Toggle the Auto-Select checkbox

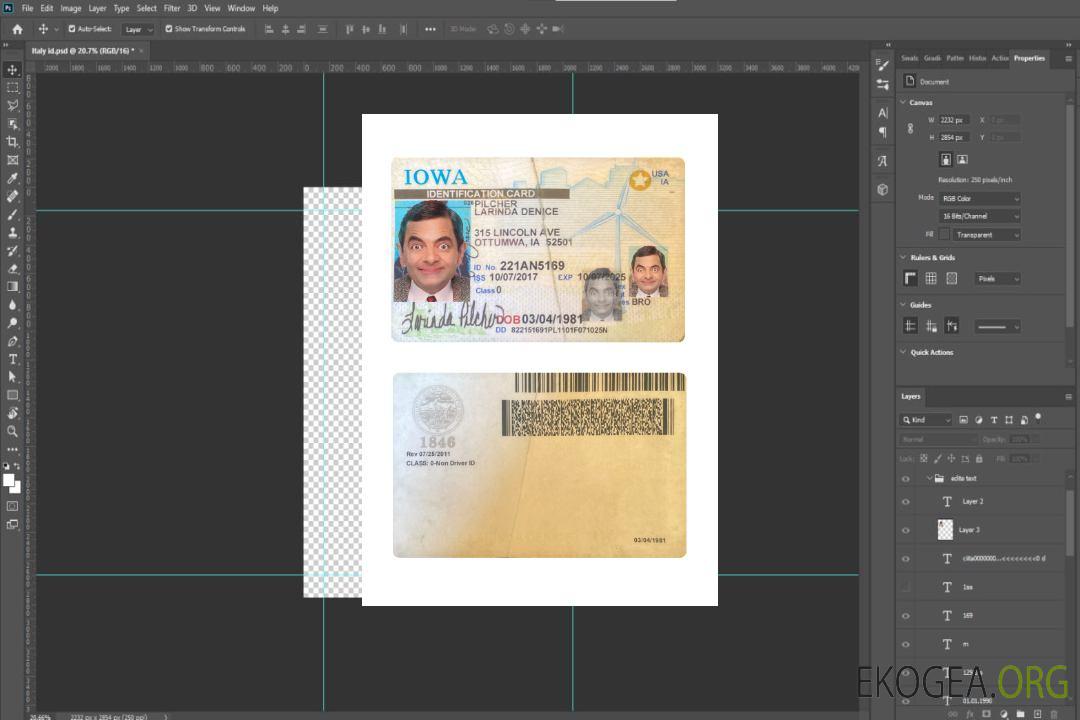71,29
